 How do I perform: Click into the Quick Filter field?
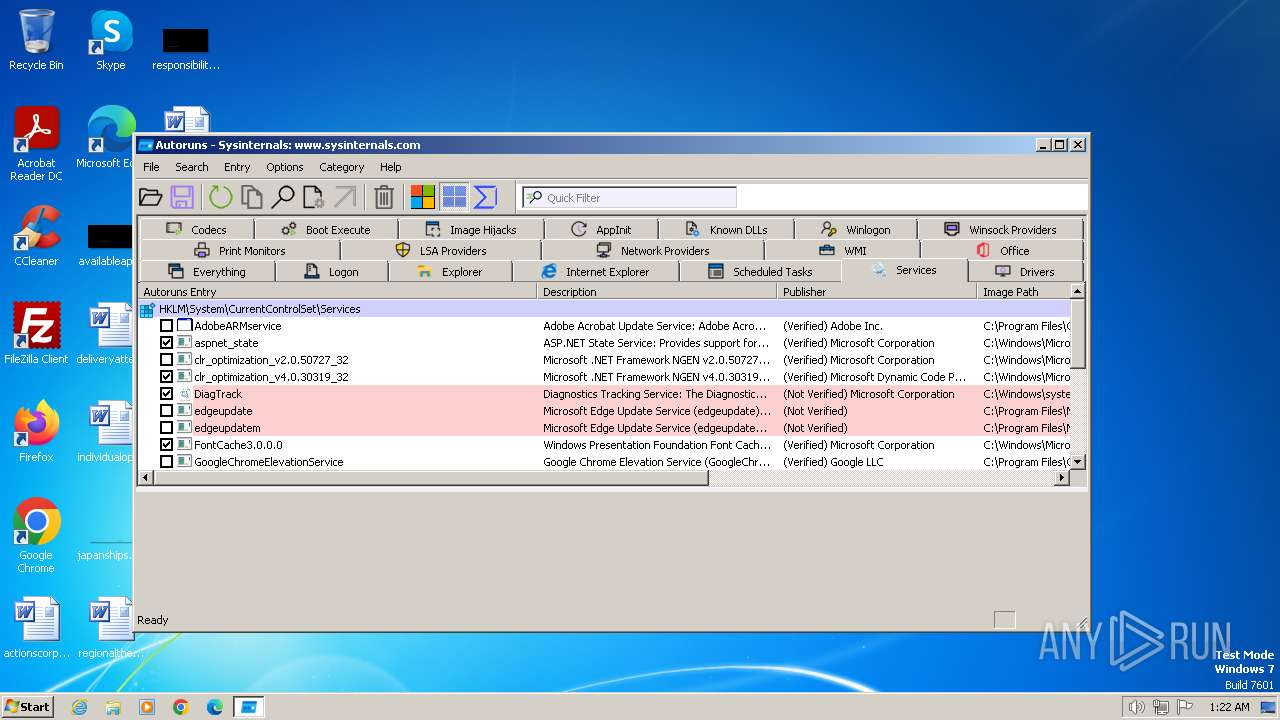629,197
